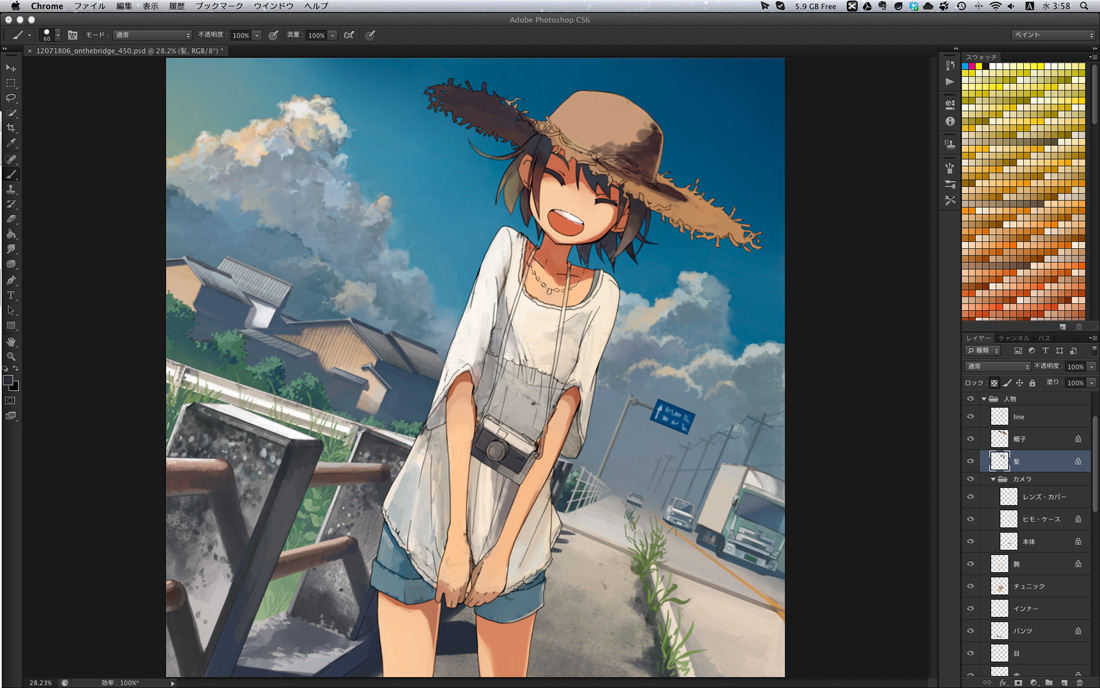Select the Rectangle shape tool
The height and width of the screenshot is (688, 1100).
[x=11, y=326]
